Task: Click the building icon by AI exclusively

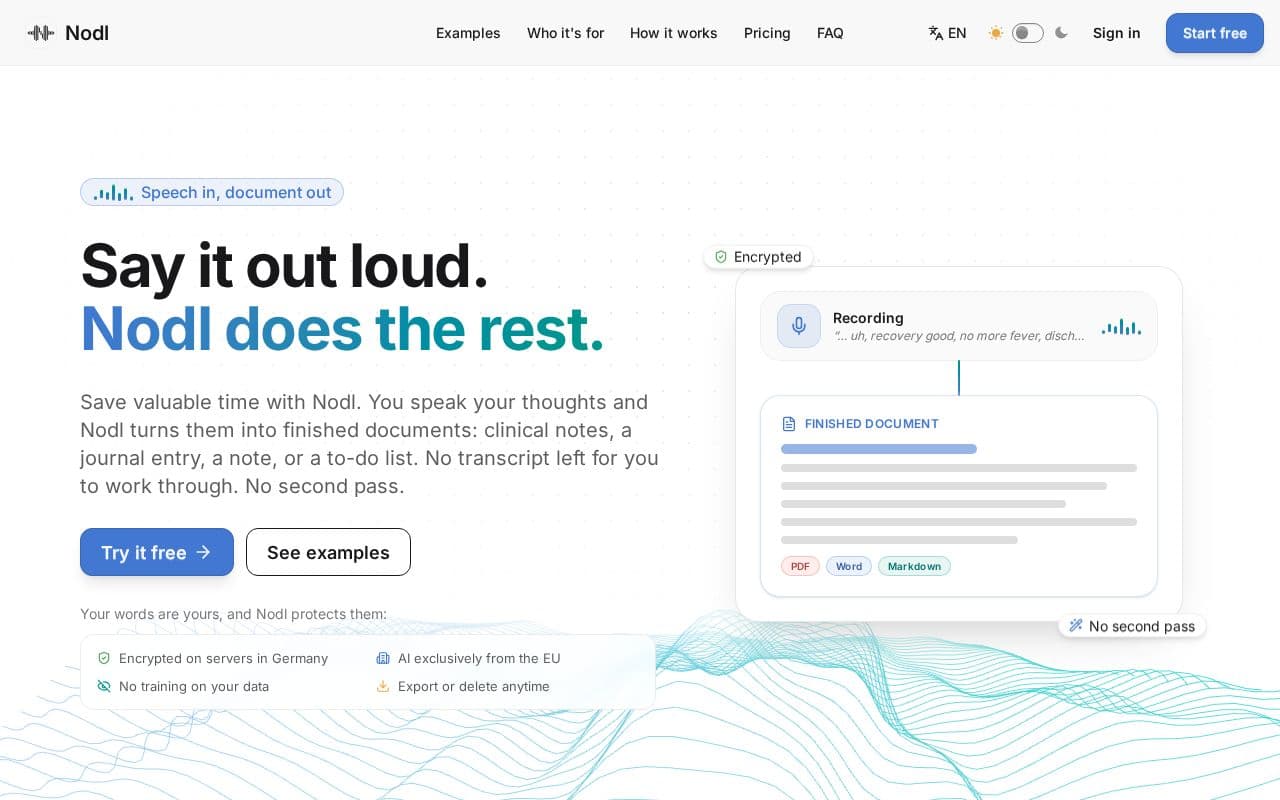Action: (382, 658)
